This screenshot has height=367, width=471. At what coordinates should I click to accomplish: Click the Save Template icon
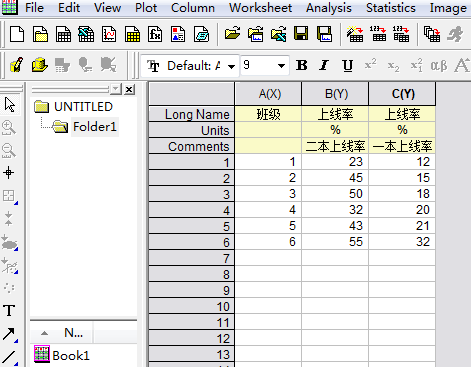[x=324, y=34]
